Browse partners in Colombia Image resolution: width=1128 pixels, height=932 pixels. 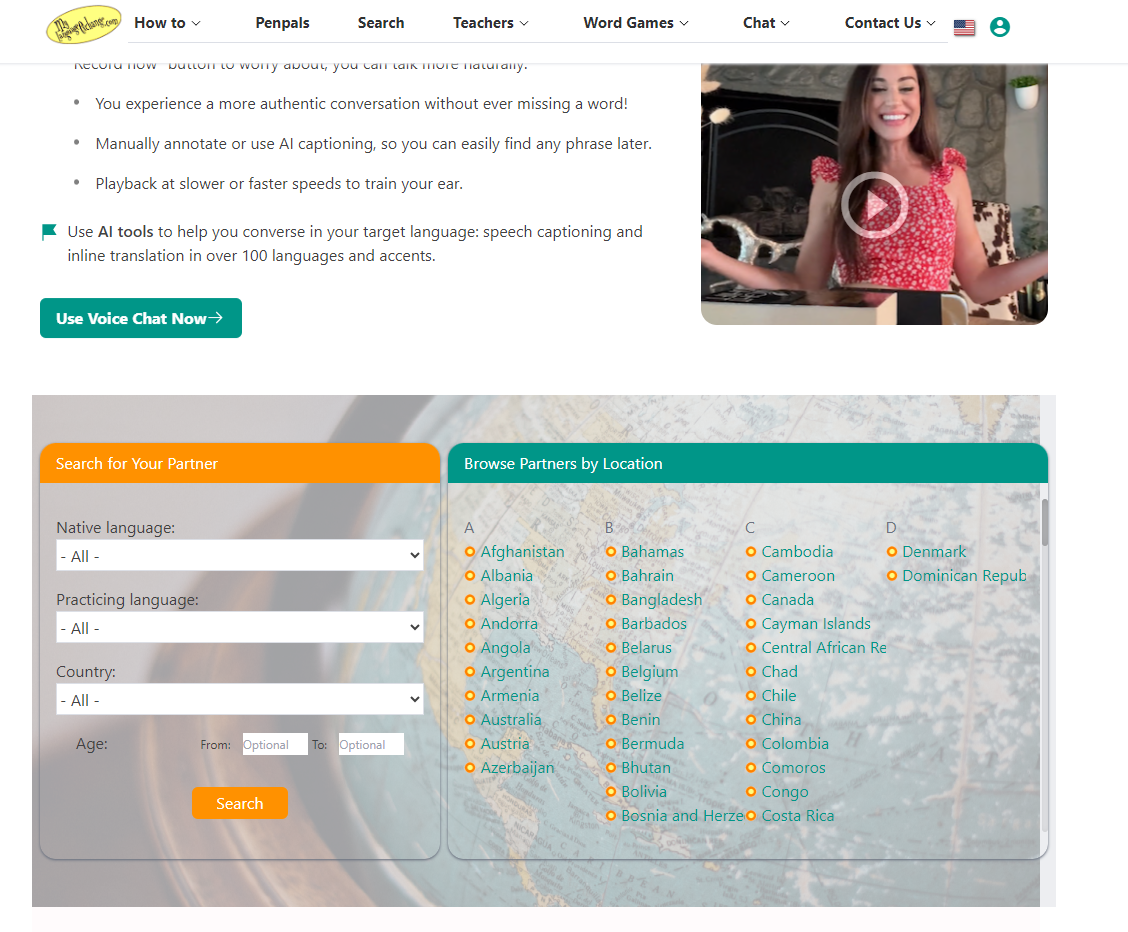click(x=795, y=744)
